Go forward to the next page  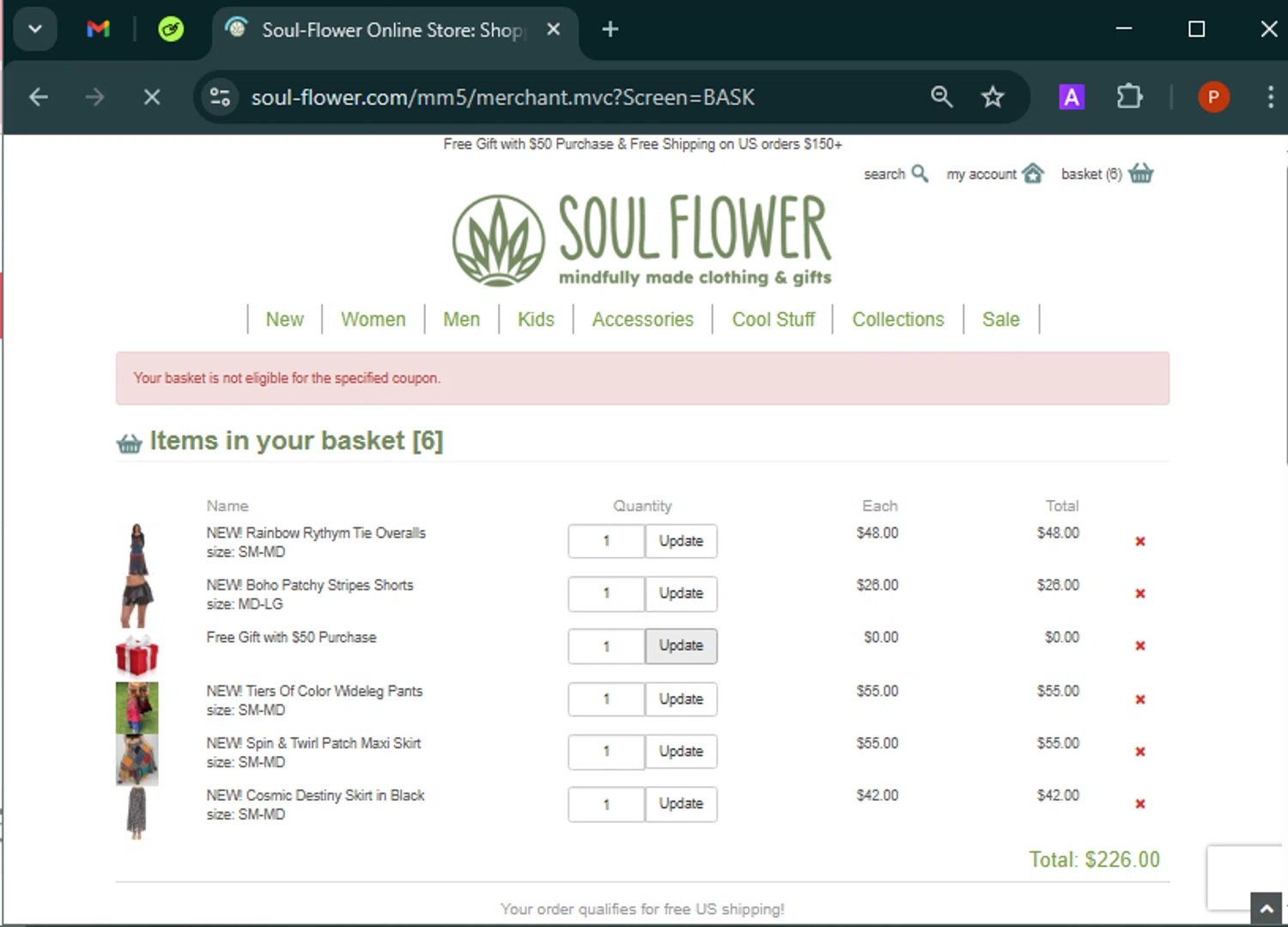click(95, 97)
